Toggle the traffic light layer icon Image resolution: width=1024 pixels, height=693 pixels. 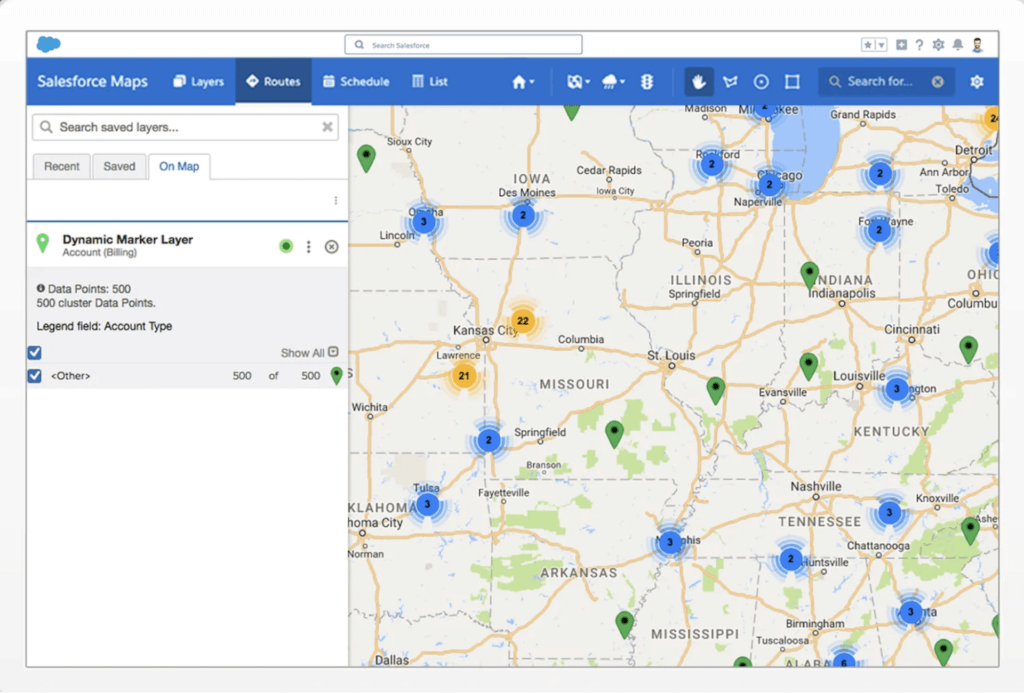click(647, 82)
